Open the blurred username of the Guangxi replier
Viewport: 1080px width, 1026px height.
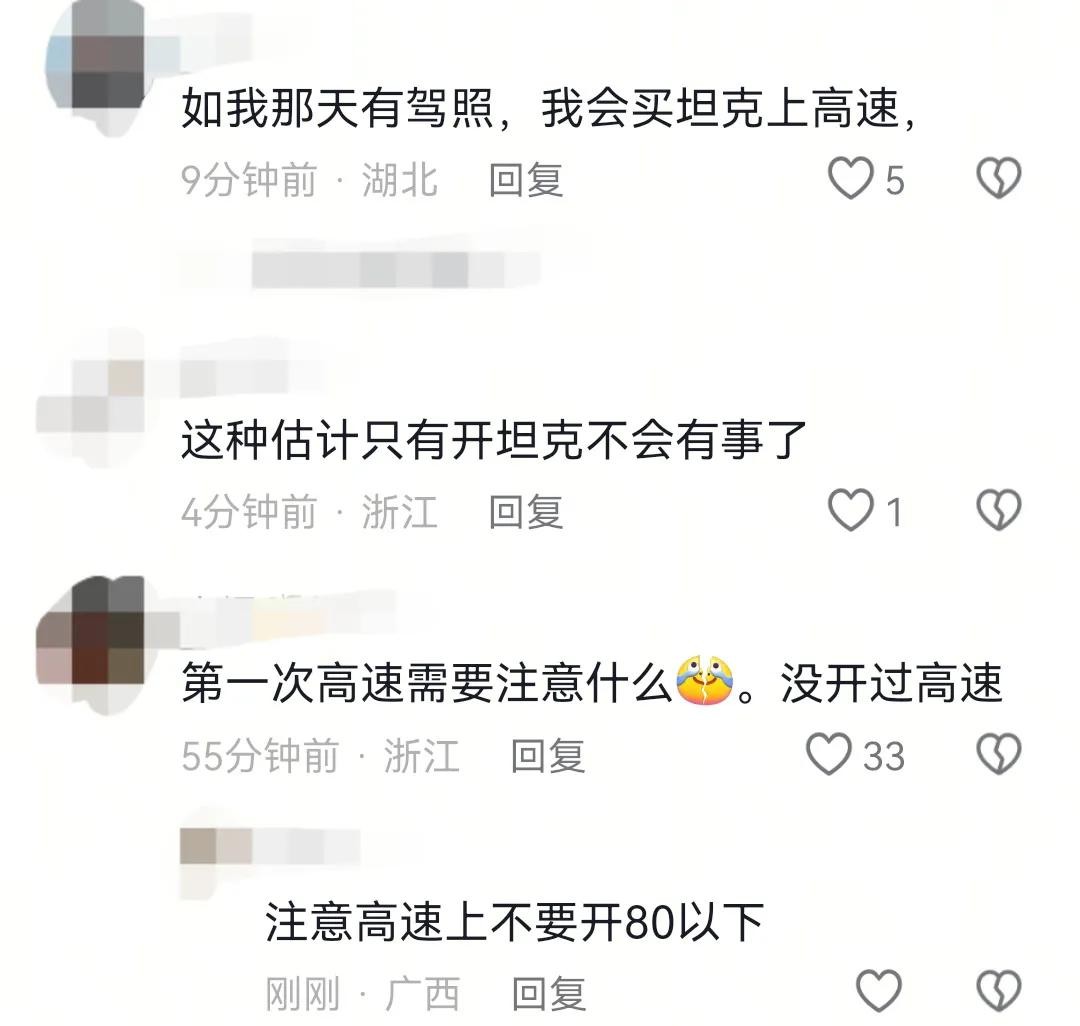click(270, 847)
